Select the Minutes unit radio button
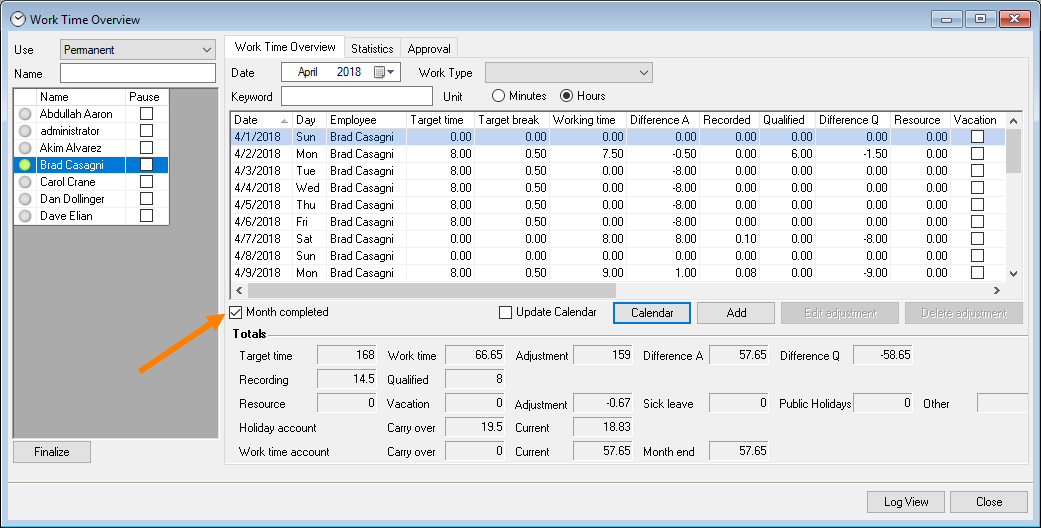The width and height of the screenshot is (1041, 528). pos(498,96)
